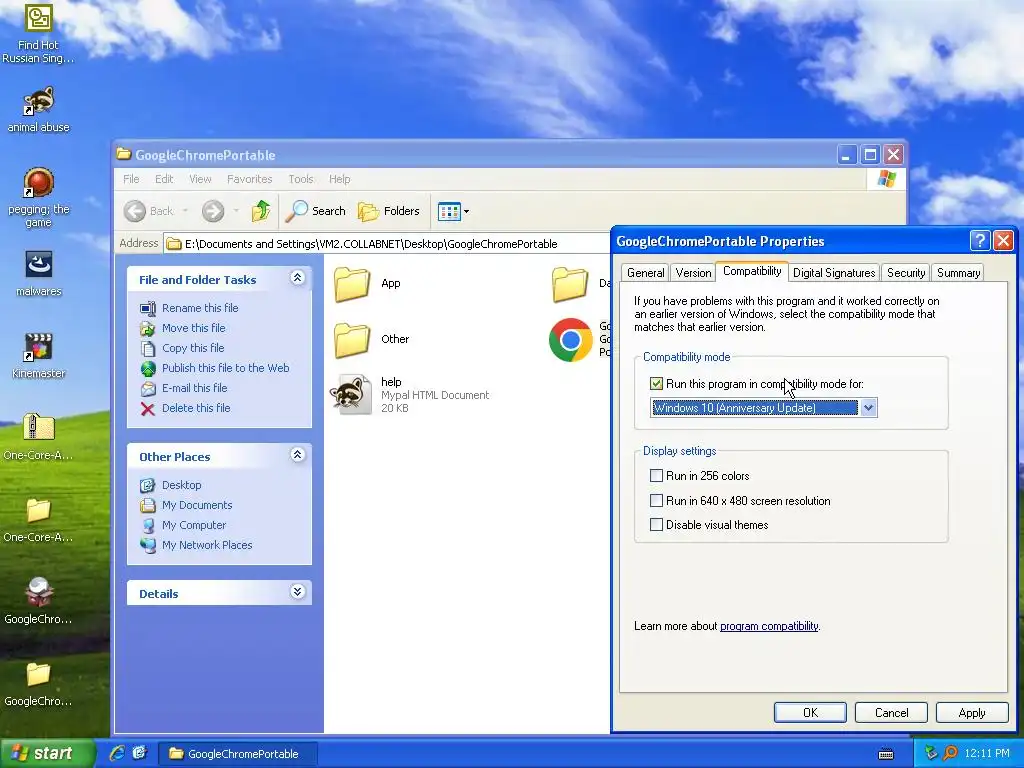Click Publish this file to the Web
1024x768 pixels.
pyautogui.click(x=225, y=368)
